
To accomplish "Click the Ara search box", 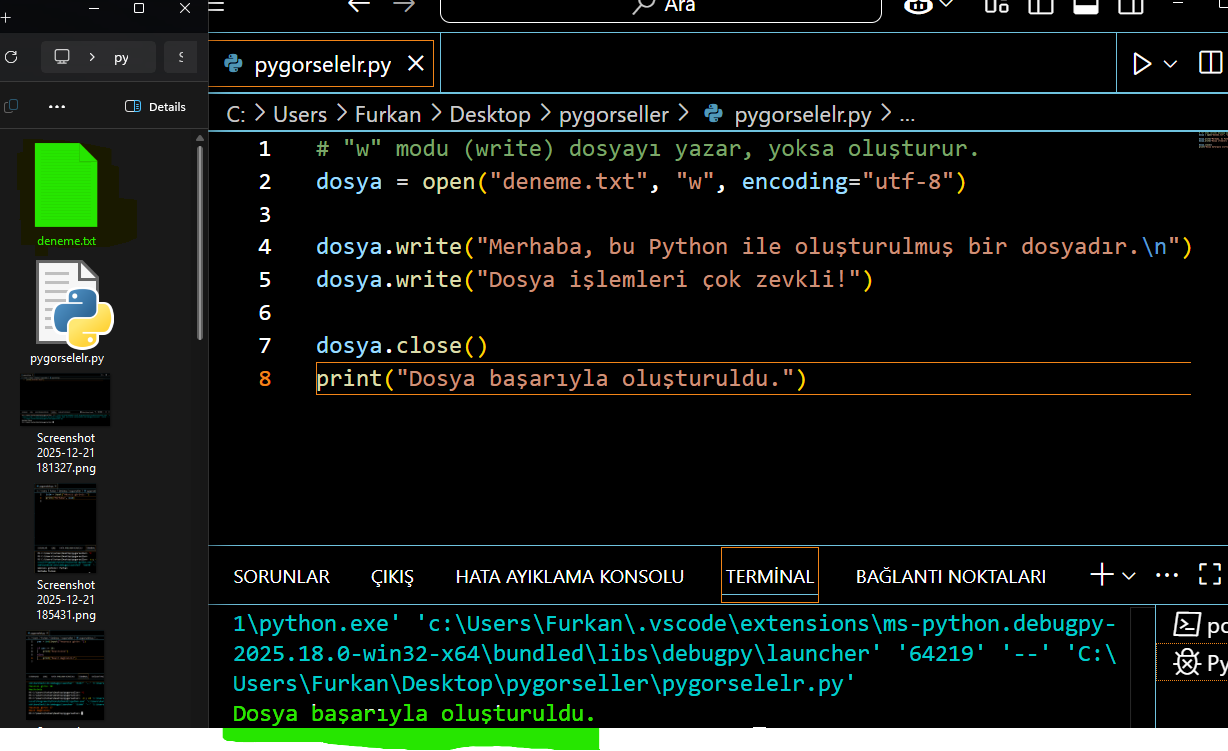I will pos(660,7).
